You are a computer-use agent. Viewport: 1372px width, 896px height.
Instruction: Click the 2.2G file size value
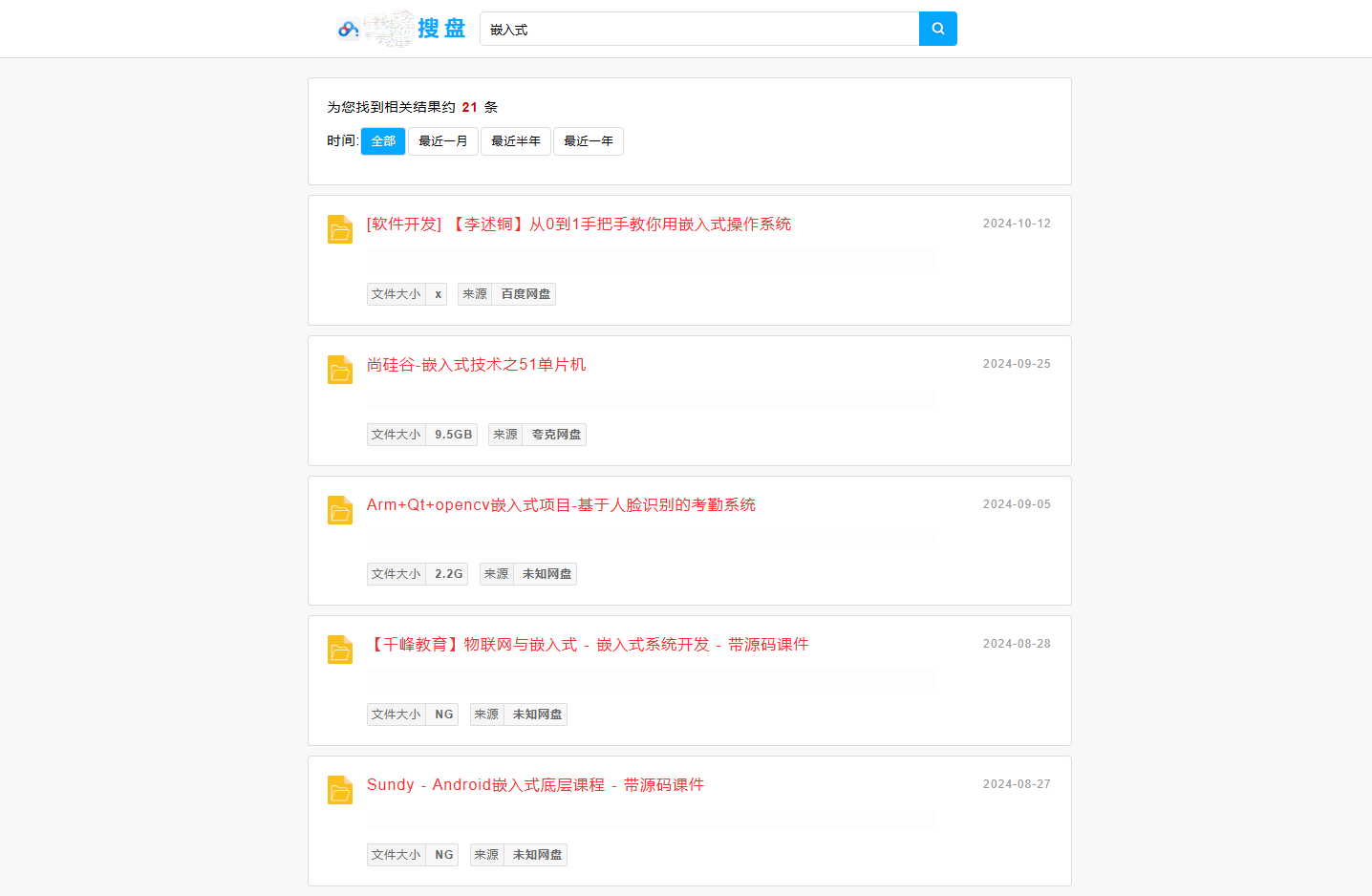tap(448, 574)
